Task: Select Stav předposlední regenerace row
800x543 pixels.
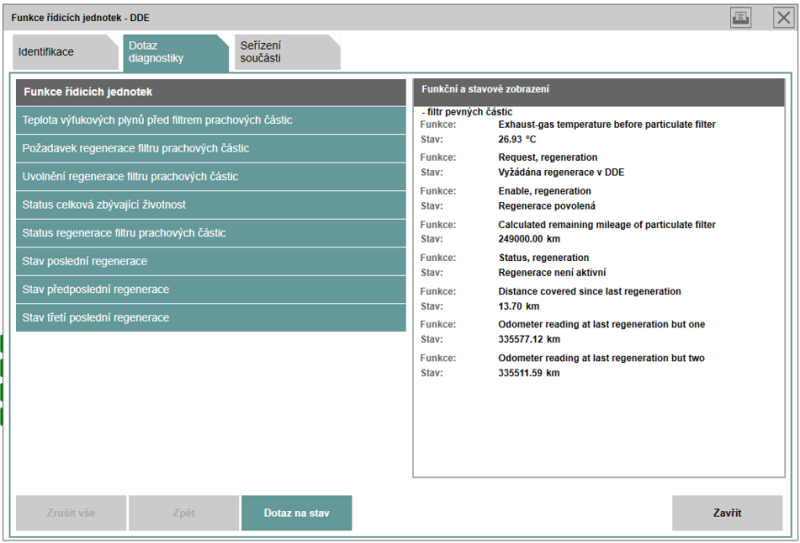Action: point(211,289)
